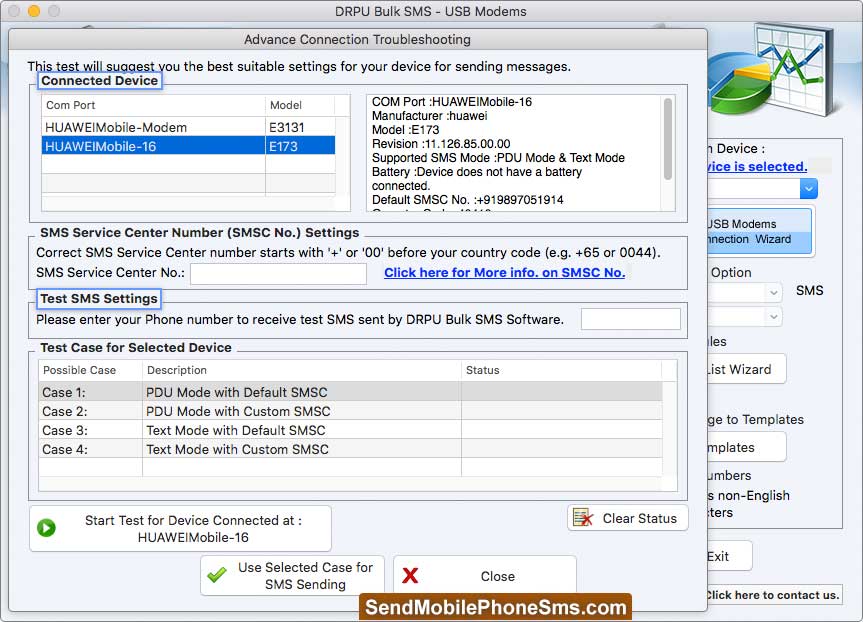Open More info on SMSC No. link
863x622 pixels.
(x=504, y=272)
